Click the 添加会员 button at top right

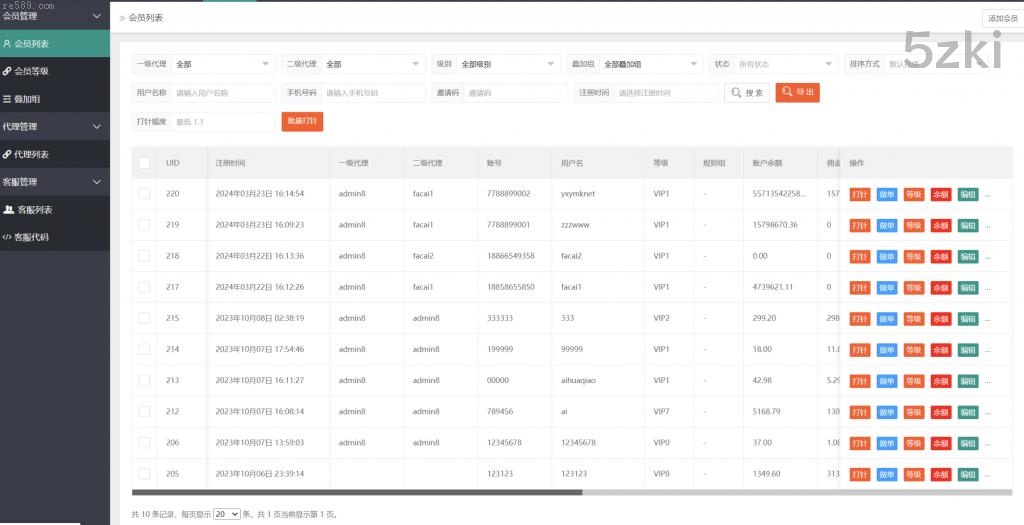click(x=1001, y=18)
